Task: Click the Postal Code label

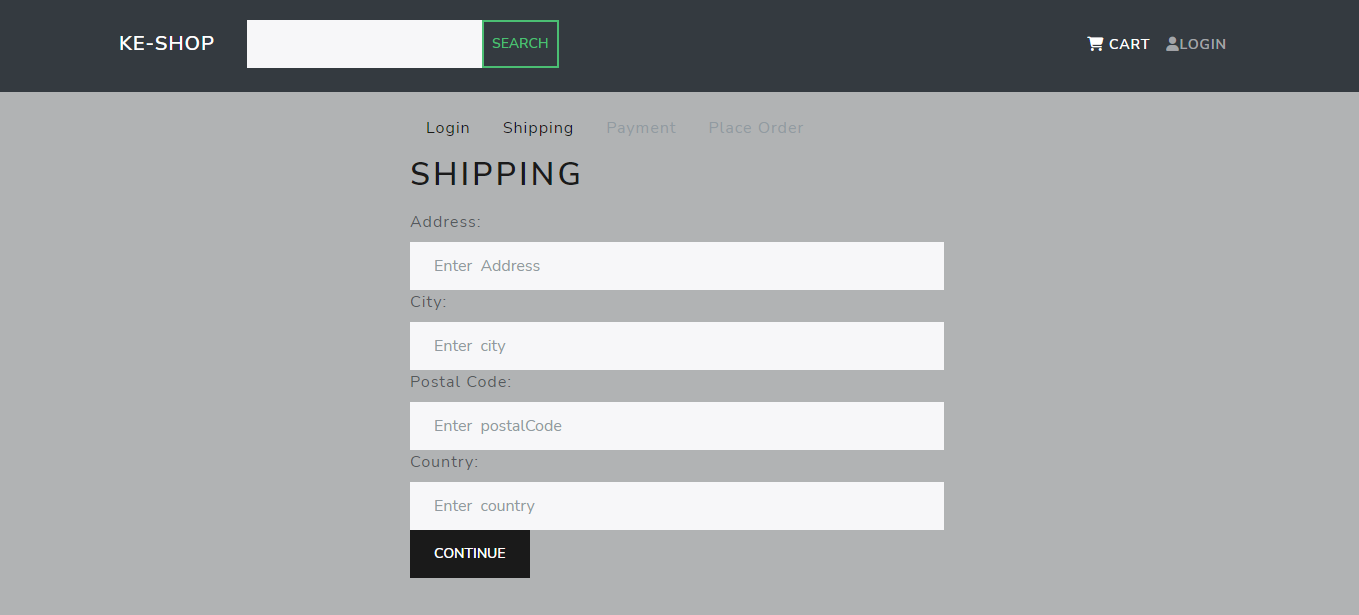Action: coord(460,381)
